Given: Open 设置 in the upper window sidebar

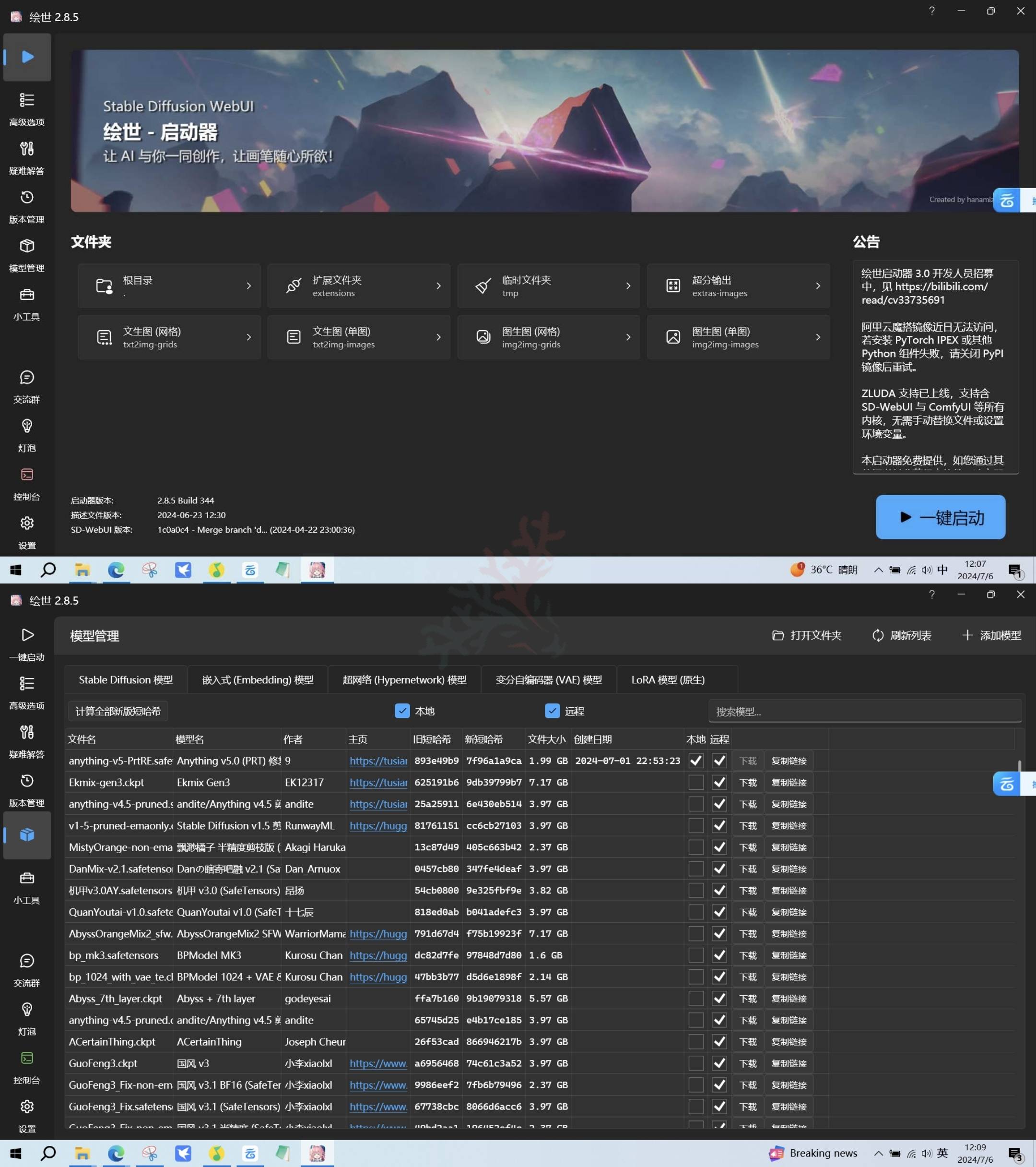Looking at the screenshot, I should pos(27,532).
